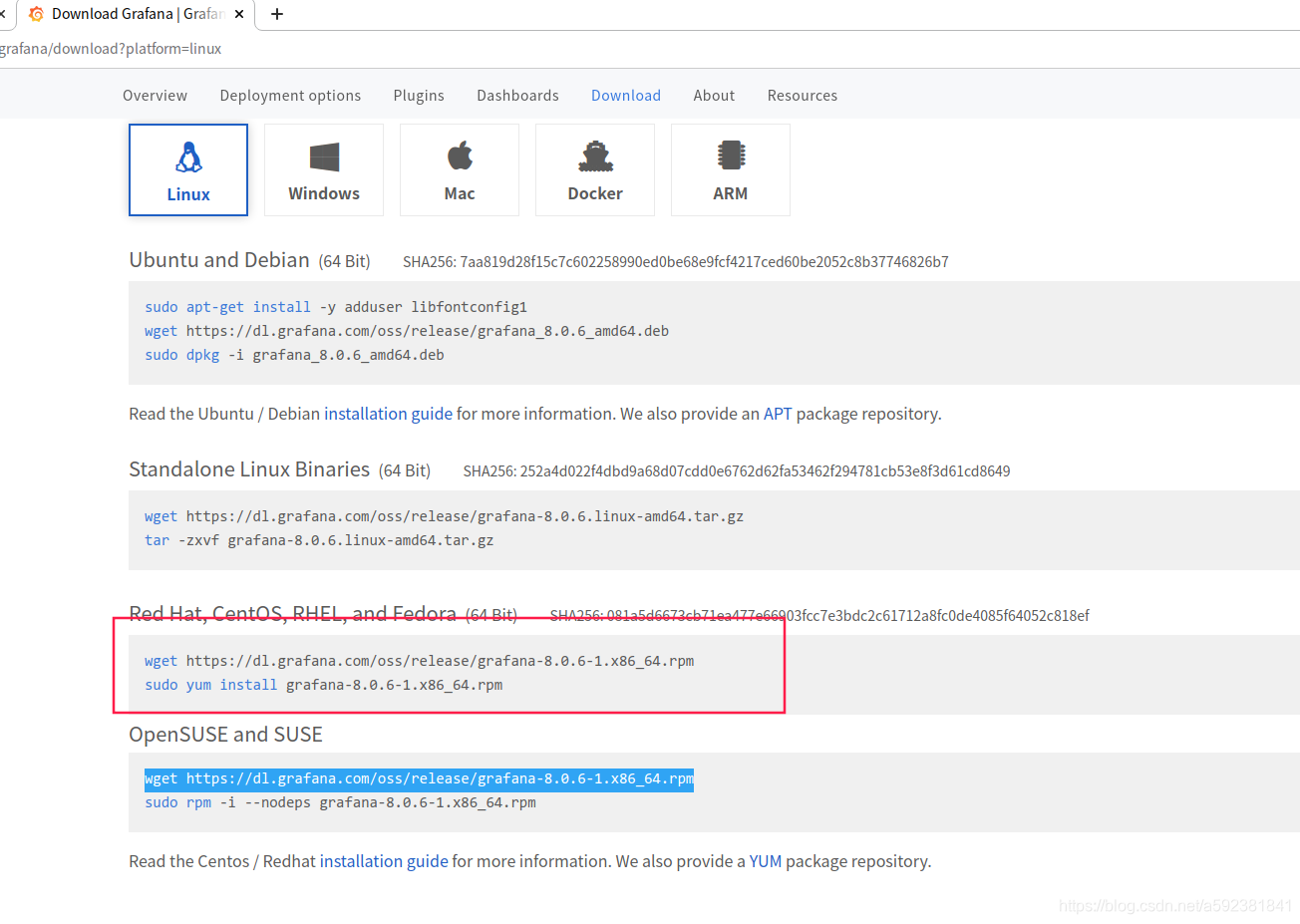Select the Linux penguin platform tile
This screenshot has height=924, width=1300.
[x=188, y=169]
